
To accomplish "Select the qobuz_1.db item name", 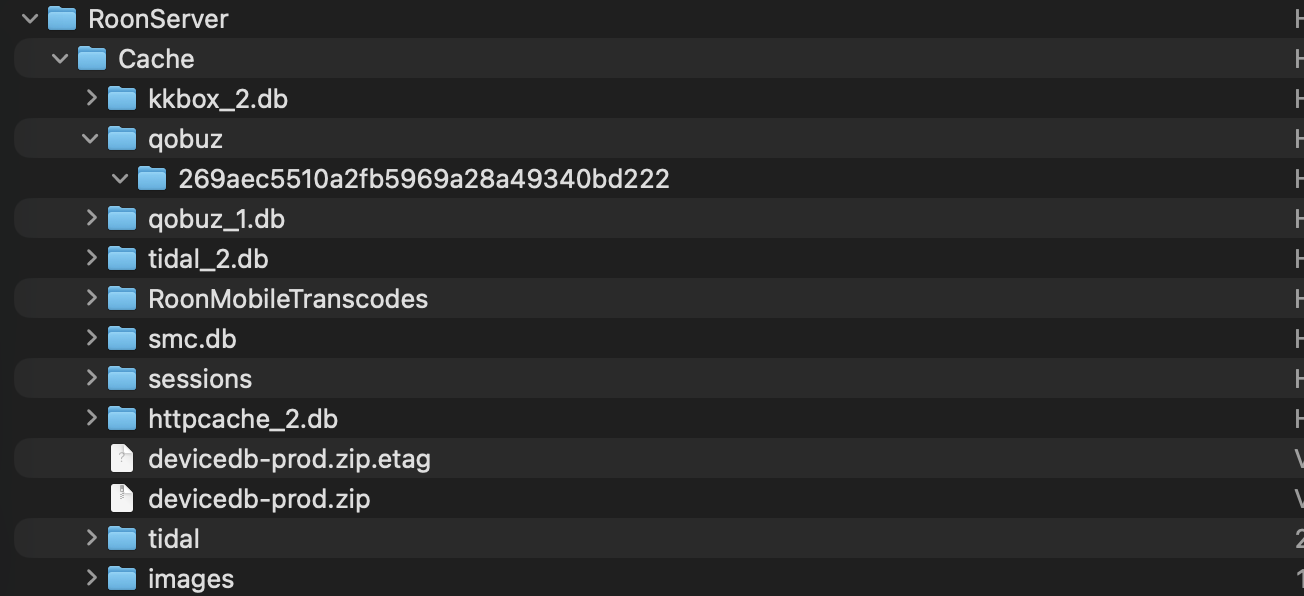I will (x=216, y=219).
